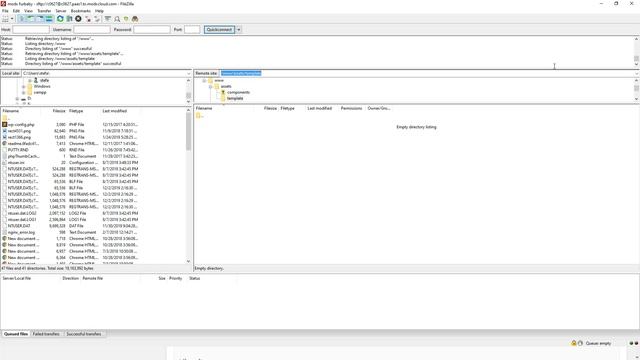Image resolution: width=640 pixels, height=360 pixels.
Task: Expand the xampp folder in local tree
Action: pos(24,93)
